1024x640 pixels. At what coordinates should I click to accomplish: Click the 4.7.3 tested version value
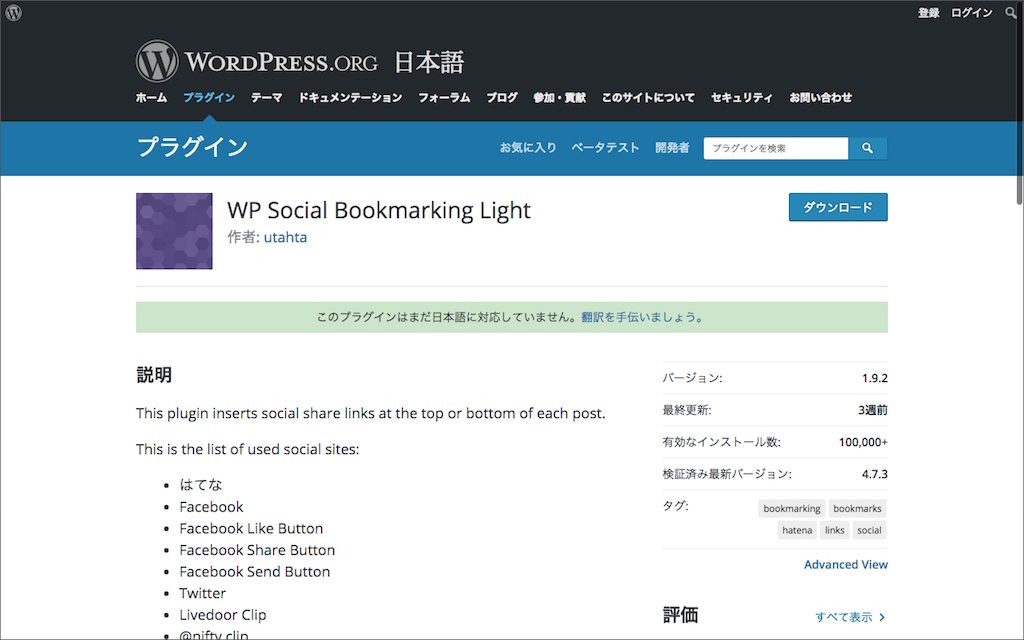(874, 474)
